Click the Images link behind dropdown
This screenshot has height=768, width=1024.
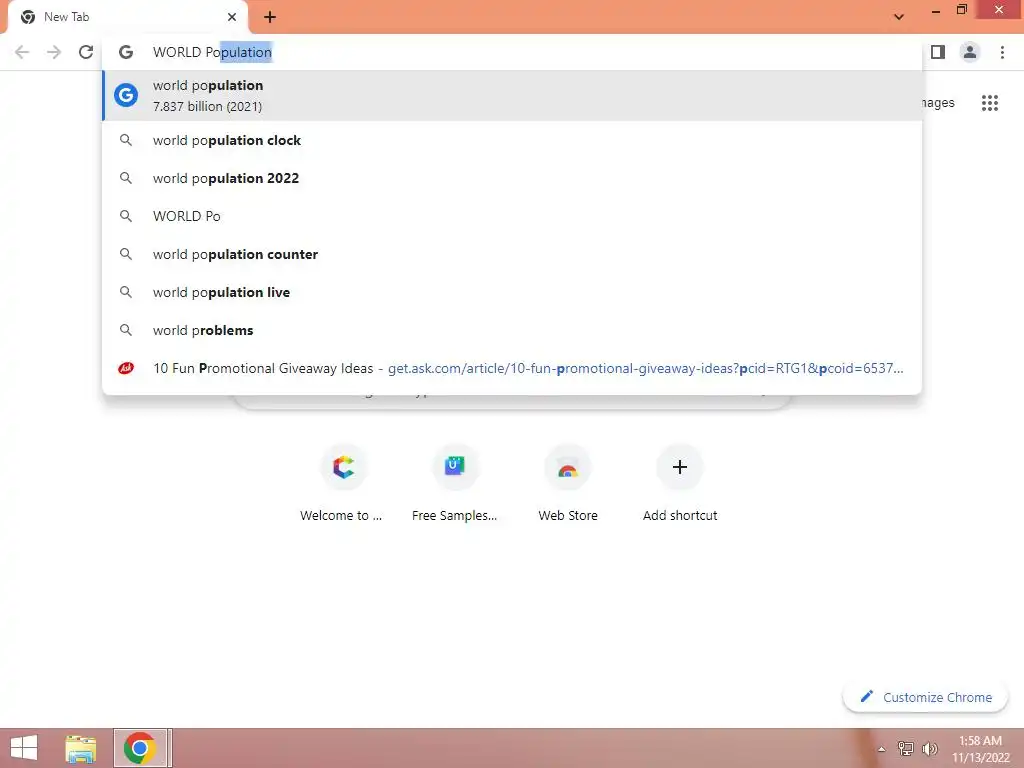click(938, 103)
